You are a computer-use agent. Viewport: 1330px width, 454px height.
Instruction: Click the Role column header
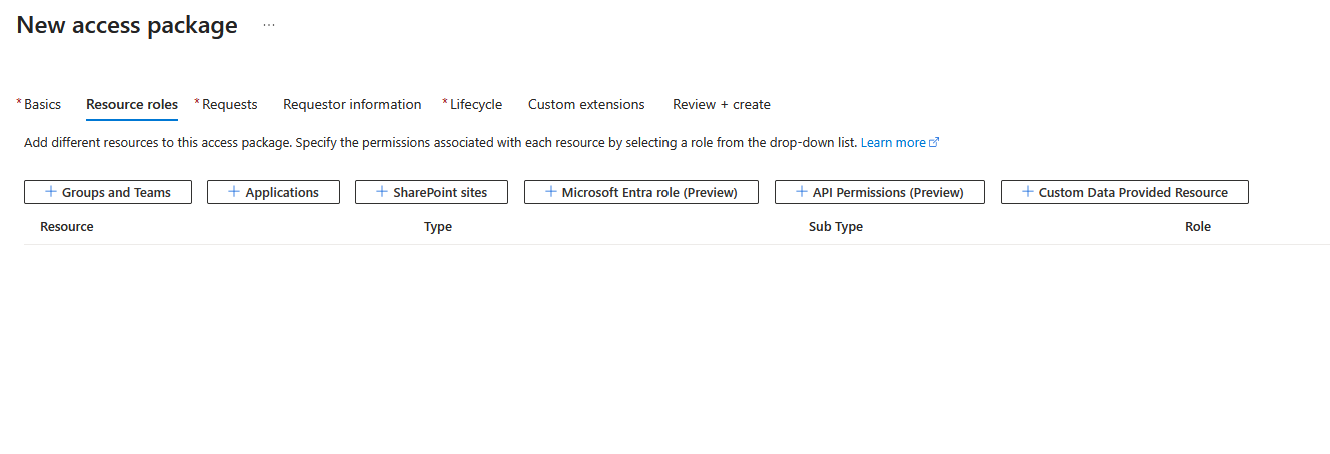coord(1197,227)
